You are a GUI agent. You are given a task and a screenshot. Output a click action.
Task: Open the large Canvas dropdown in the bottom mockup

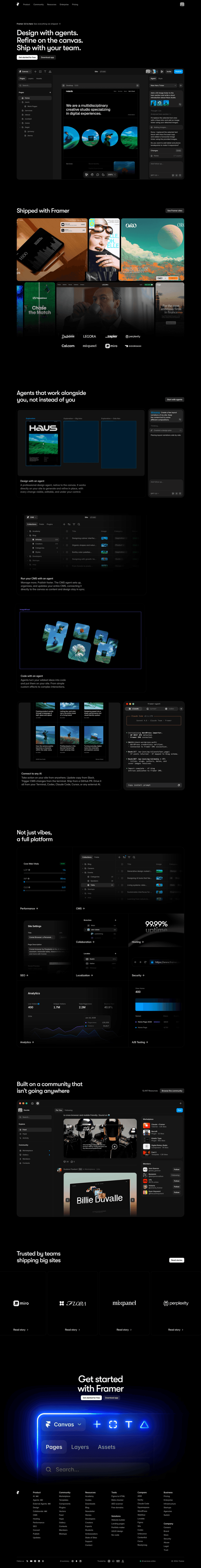63,1424
